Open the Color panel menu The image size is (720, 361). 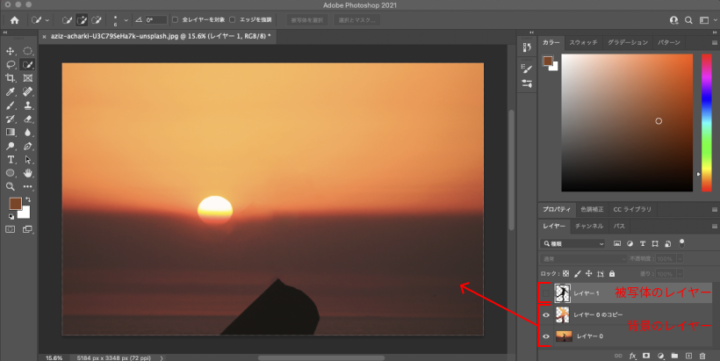coord(714,43)
